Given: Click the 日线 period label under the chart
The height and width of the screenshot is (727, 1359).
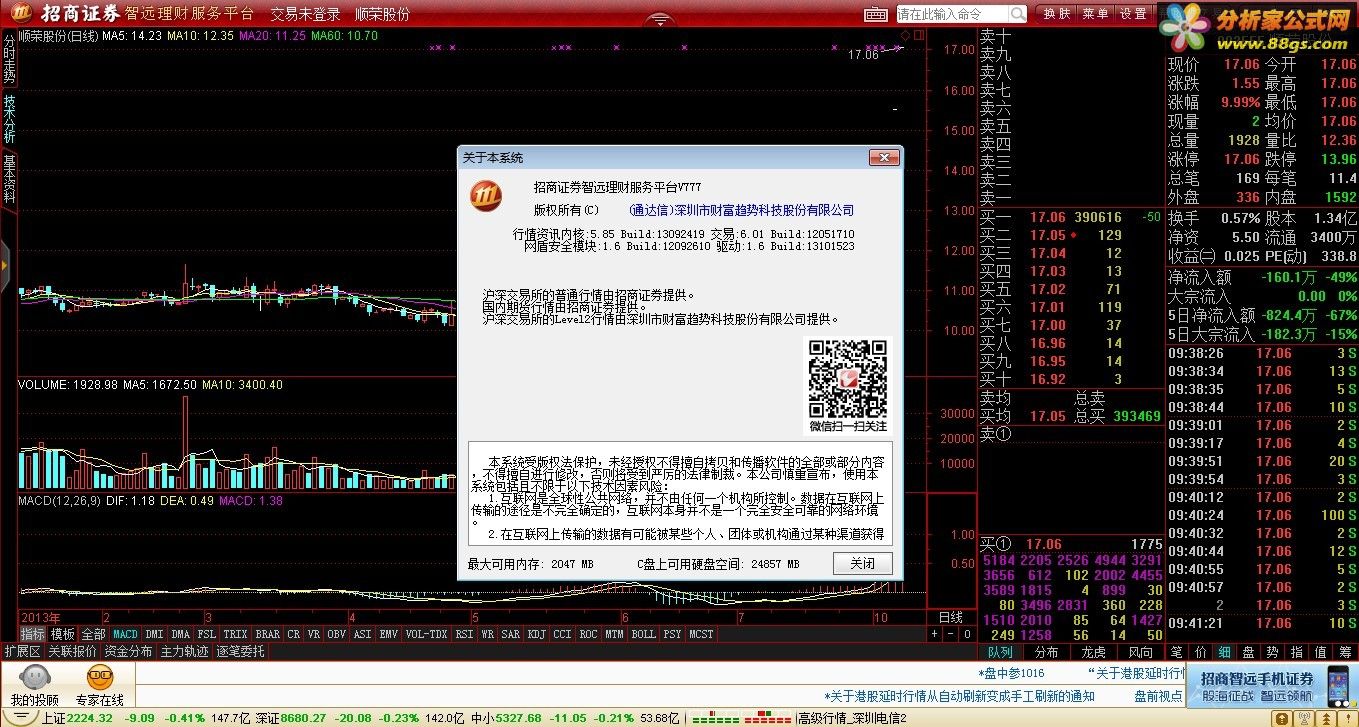Looking at the screenshot, I should (950, 617).
